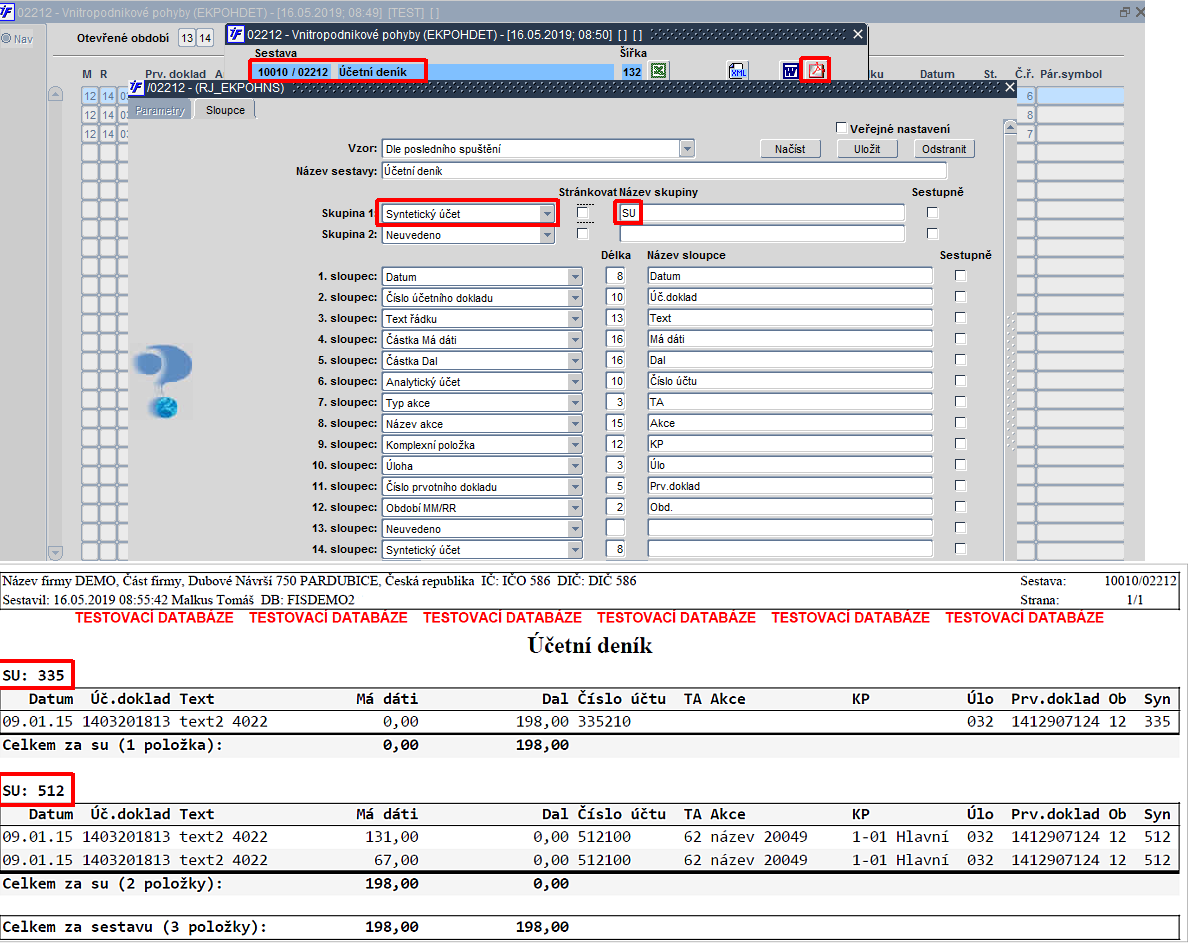Close the EKPOHDET report window
This screenshot has width=1188, height=946.
(858, 34)
